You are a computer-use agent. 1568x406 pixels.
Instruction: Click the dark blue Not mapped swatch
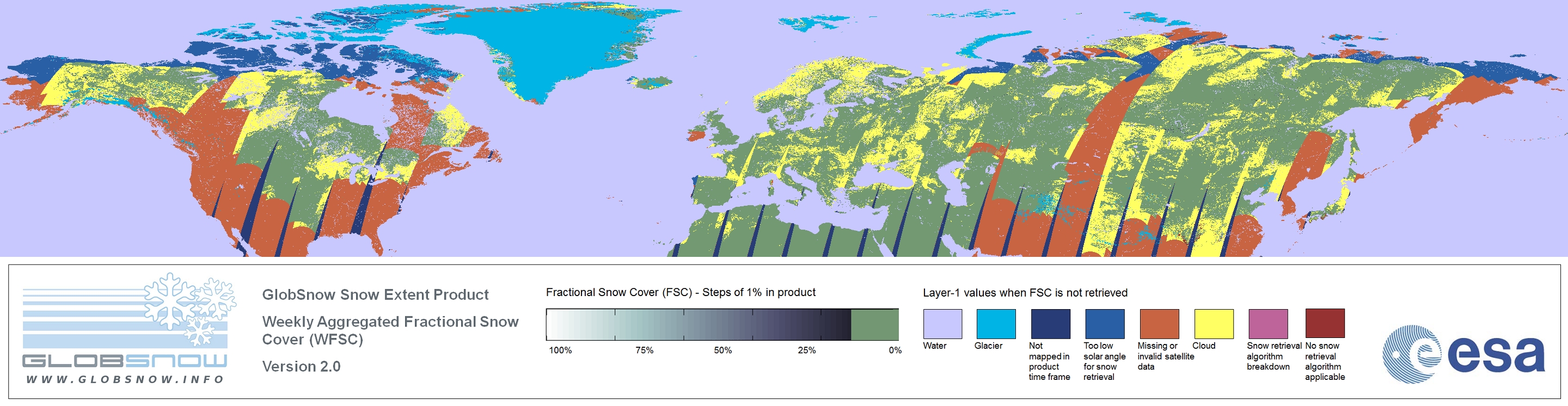1050,324
